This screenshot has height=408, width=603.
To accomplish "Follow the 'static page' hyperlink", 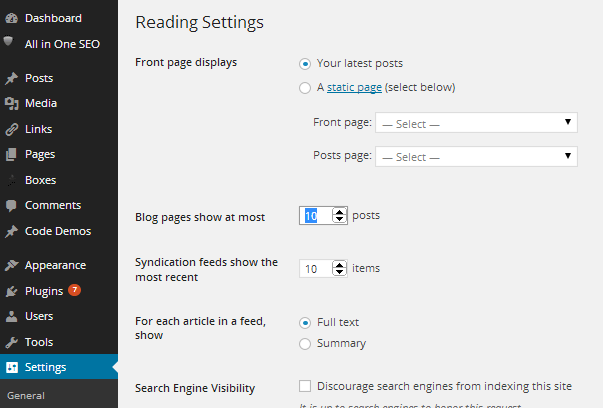I will 354,88.
